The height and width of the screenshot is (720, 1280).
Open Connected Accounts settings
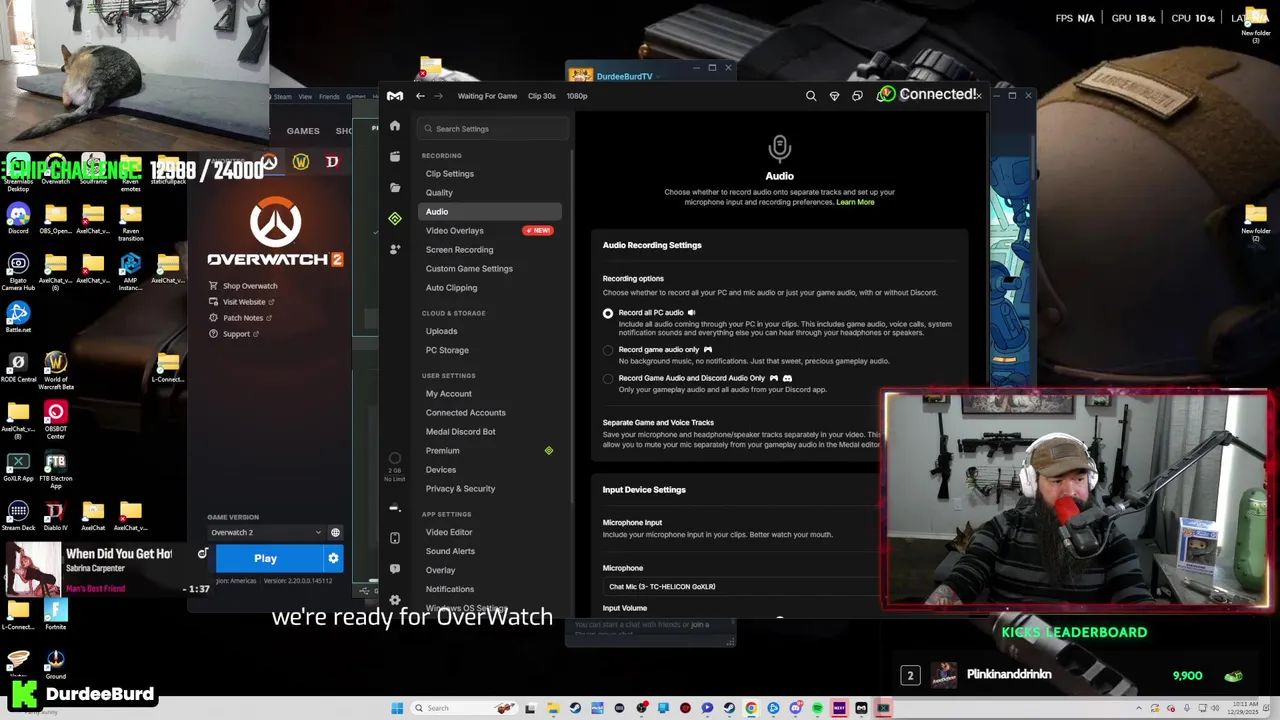pyautogui.click(x=465, y=413)
